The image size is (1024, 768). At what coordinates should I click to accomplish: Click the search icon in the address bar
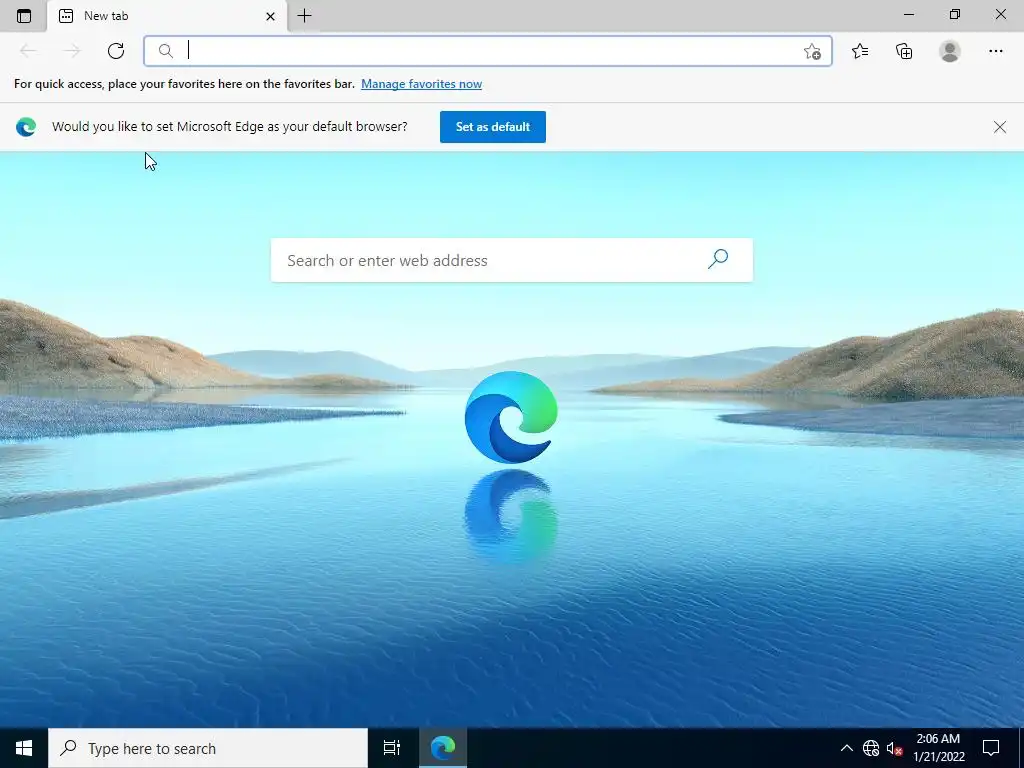pos(166,51)
